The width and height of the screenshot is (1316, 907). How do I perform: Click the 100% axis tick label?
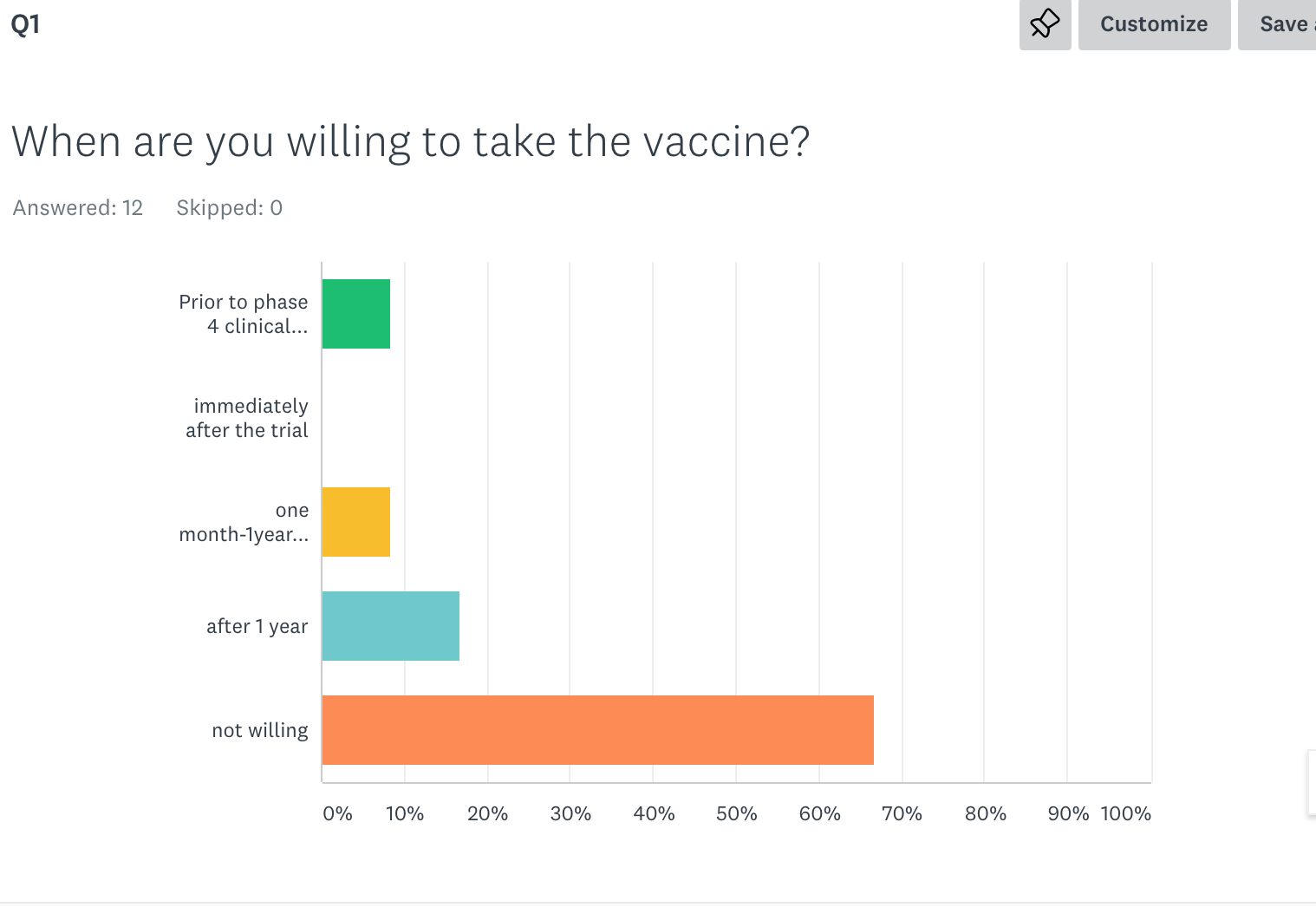[1125, 813]
